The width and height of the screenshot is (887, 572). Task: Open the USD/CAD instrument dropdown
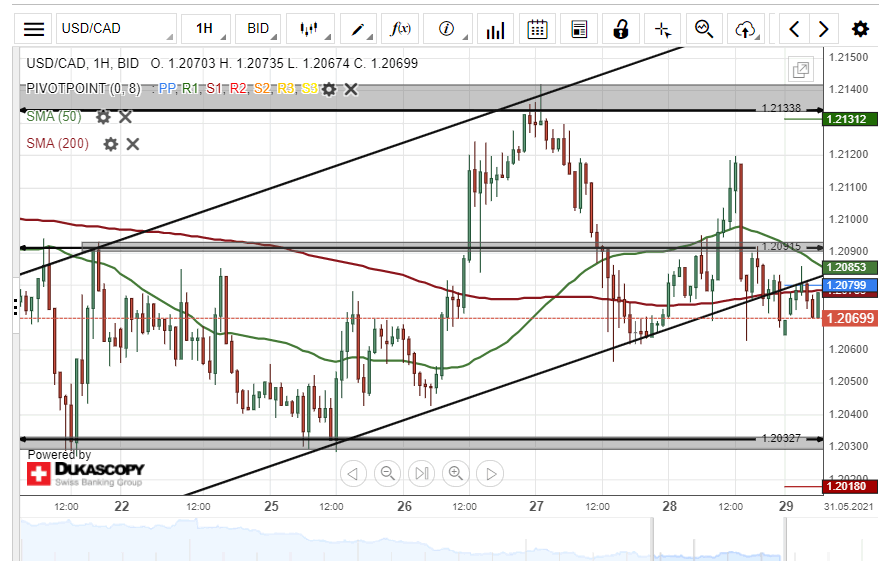tap(115, 29)
